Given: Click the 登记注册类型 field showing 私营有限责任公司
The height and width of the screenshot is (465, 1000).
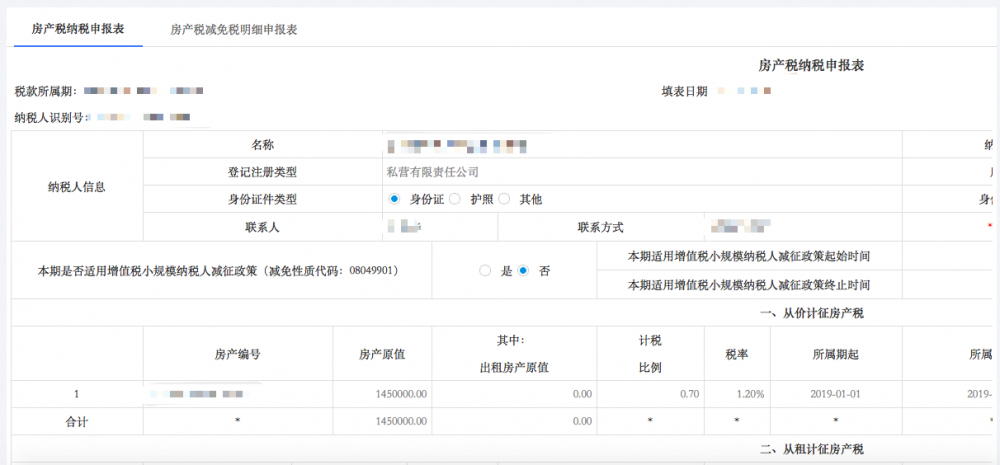Looking at the screenshot, I should coord(640,172).
